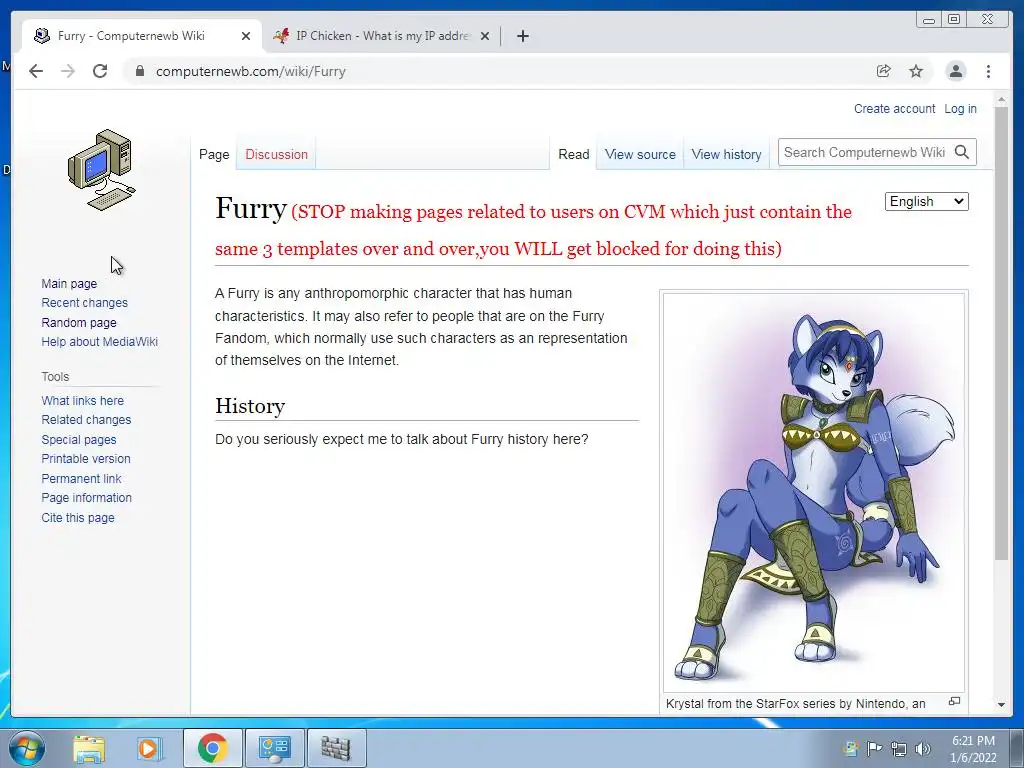The image size is (1024, 768).
Task: Open the Related changes link
Action: point(86,419)
